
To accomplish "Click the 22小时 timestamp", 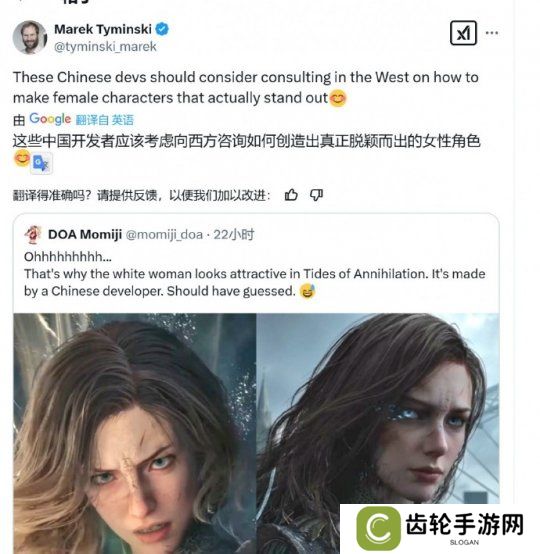I will point(234,234).
